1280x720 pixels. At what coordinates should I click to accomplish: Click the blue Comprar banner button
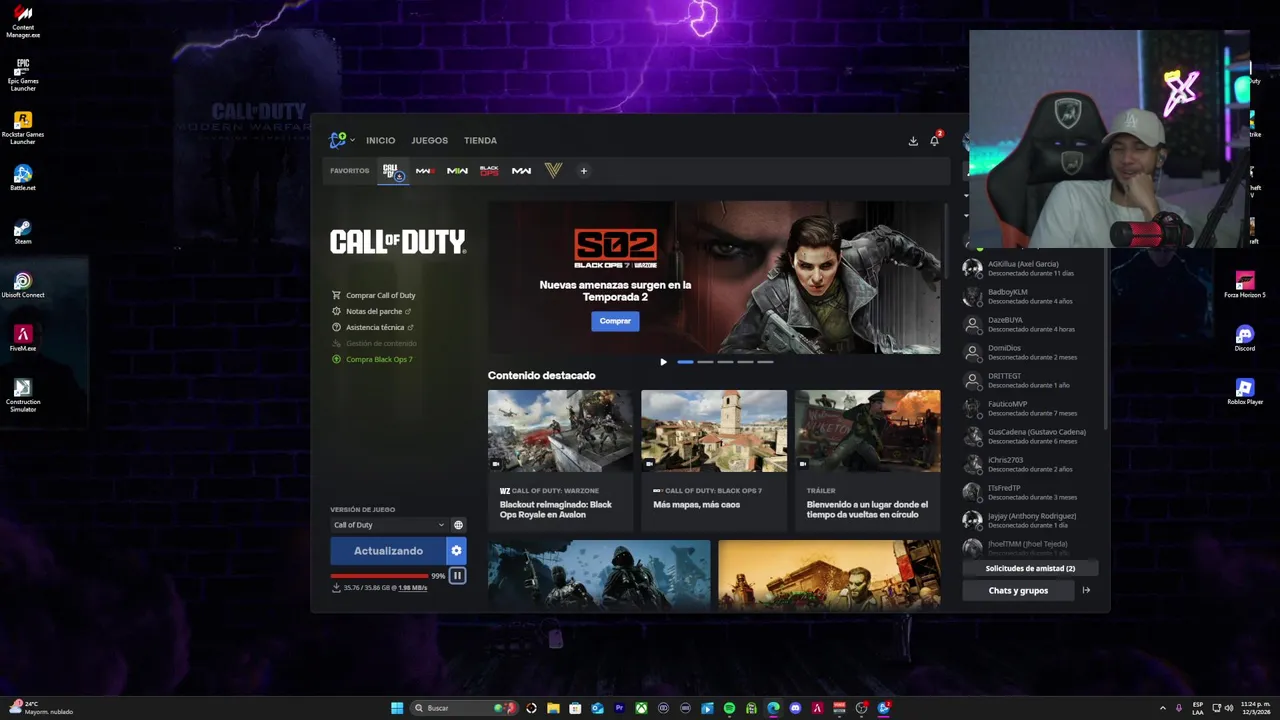615,321
